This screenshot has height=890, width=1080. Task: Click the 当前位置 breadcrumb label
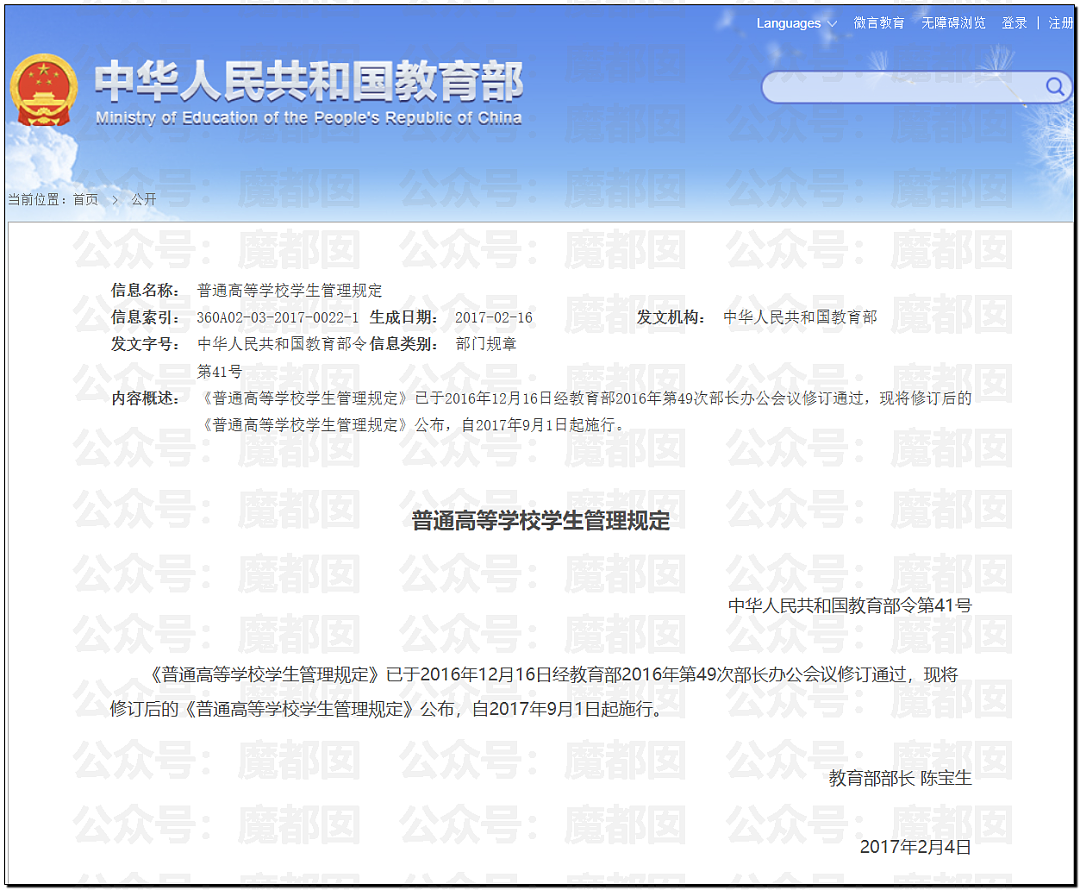point(37,200)
